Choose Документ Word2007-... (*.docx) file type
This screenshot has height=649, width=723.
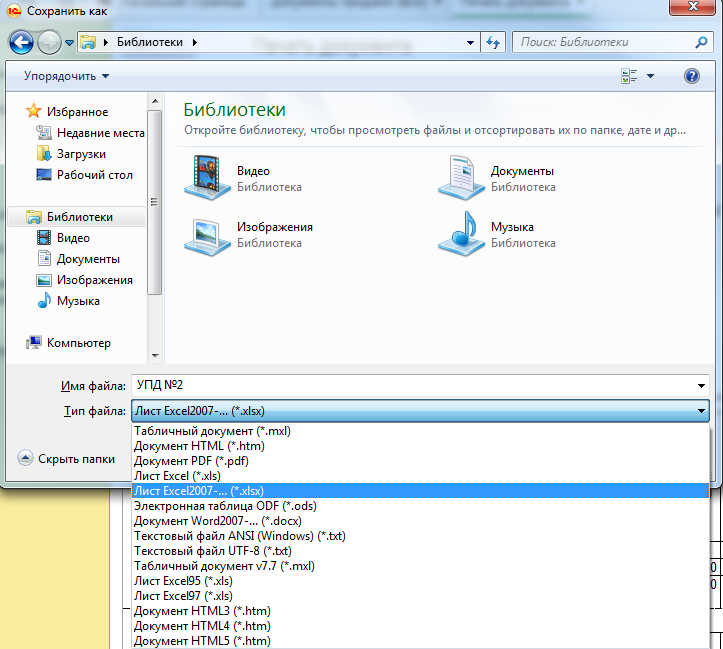[420, 521]
